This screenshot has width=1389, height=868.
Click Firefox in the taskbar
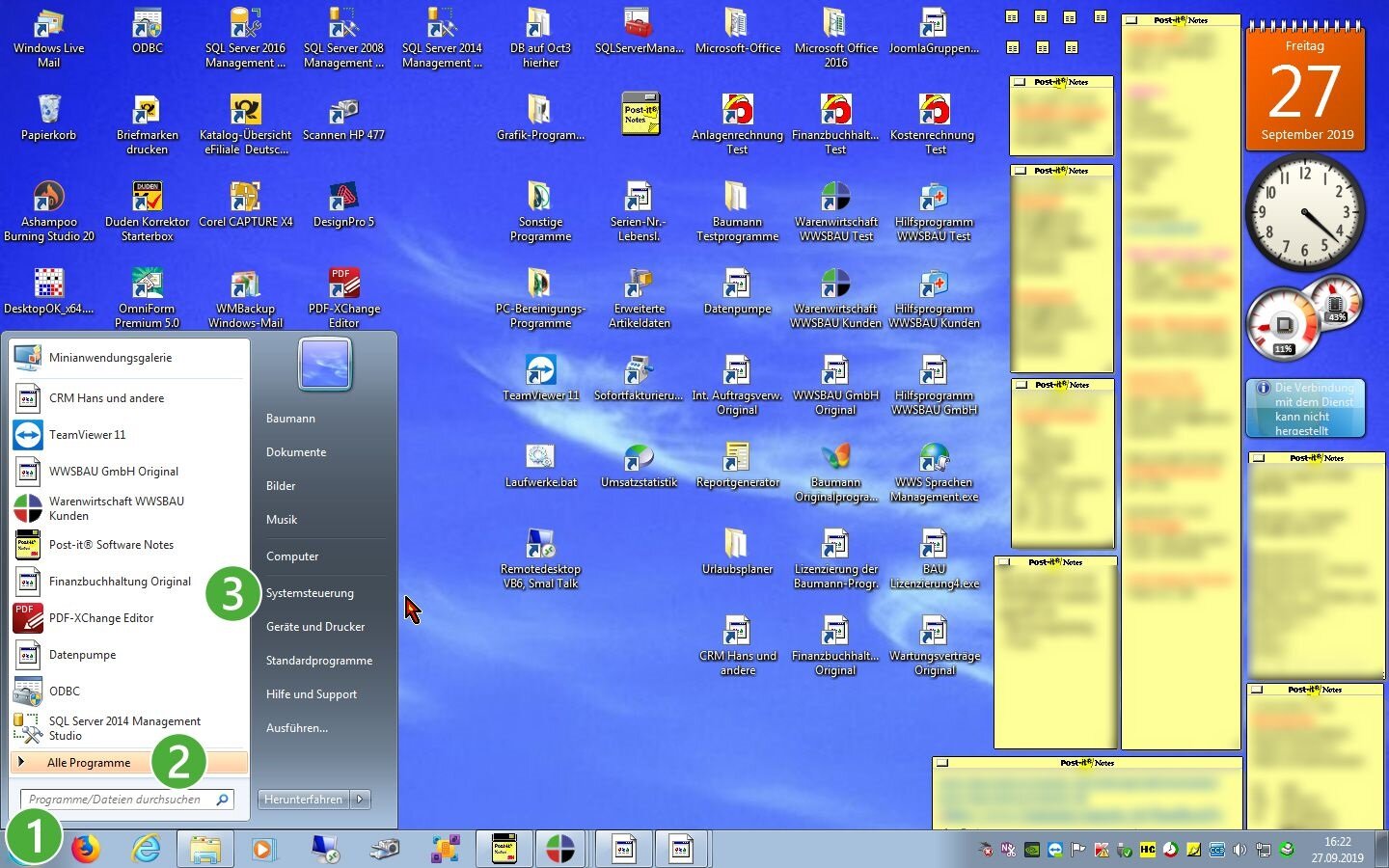pos(85,849)
